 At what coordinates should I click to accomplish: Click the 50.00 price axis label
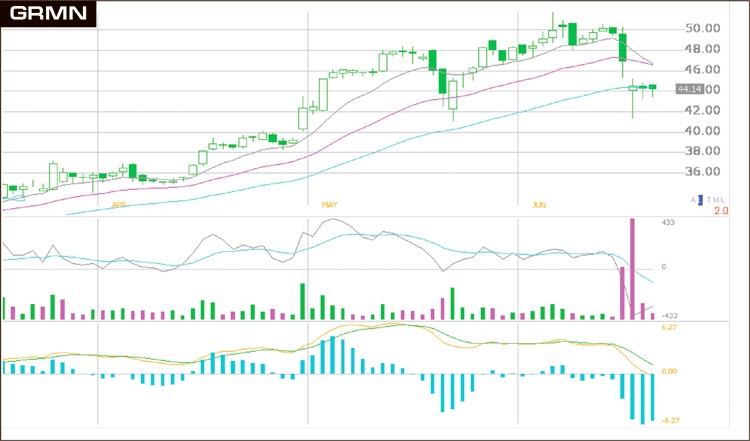coord(702,29)
